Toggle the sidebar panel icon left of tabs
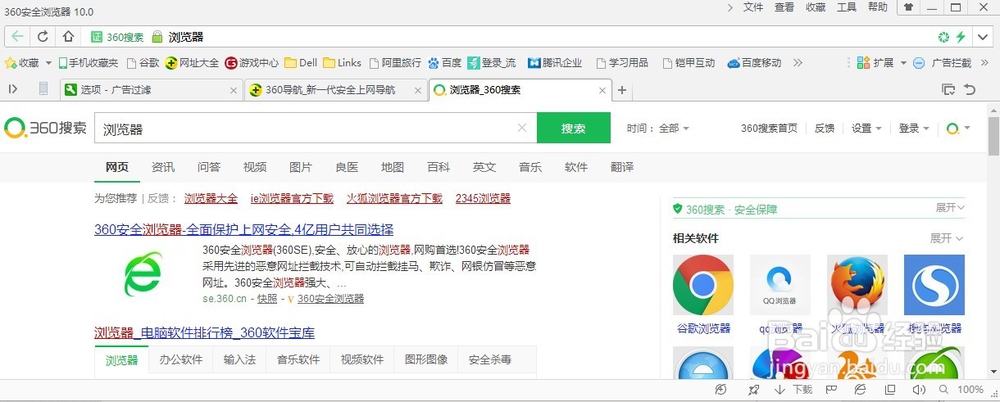 click(x=13, y=89)
